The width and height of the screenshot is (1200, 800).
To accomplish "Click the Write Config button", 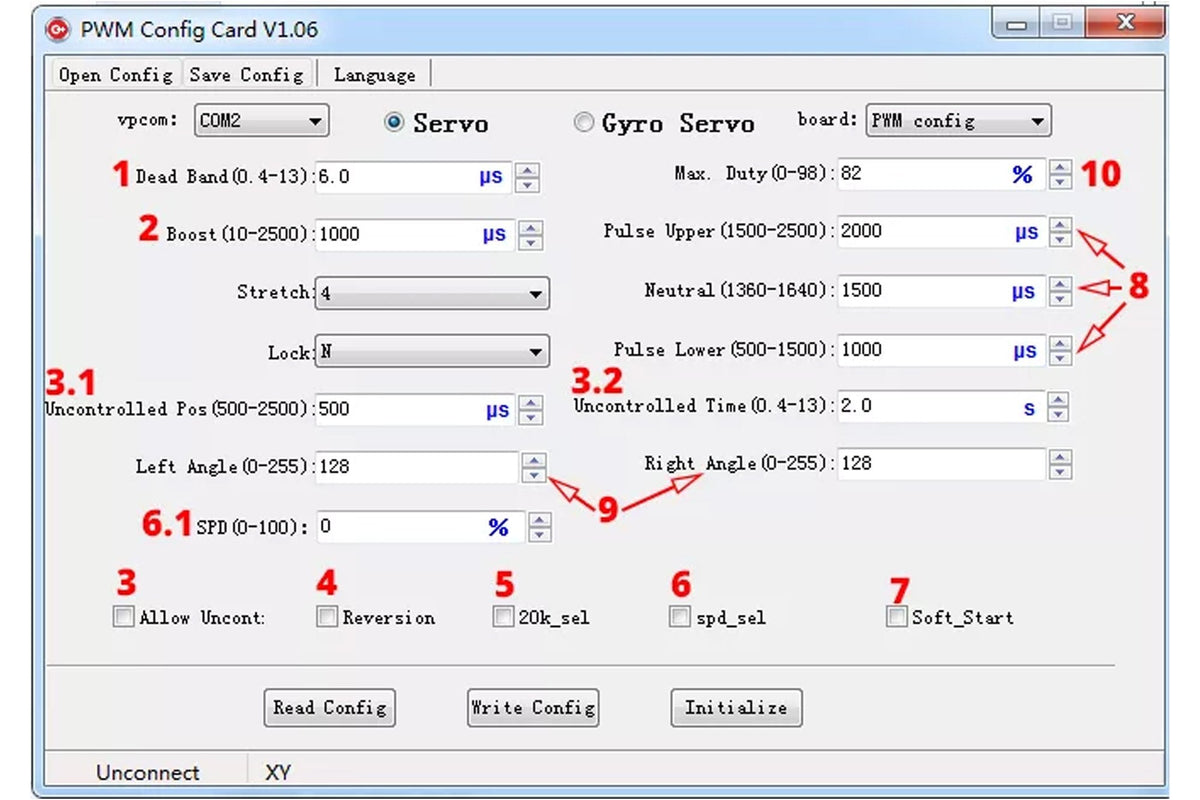I will click(x=533, y=708).
